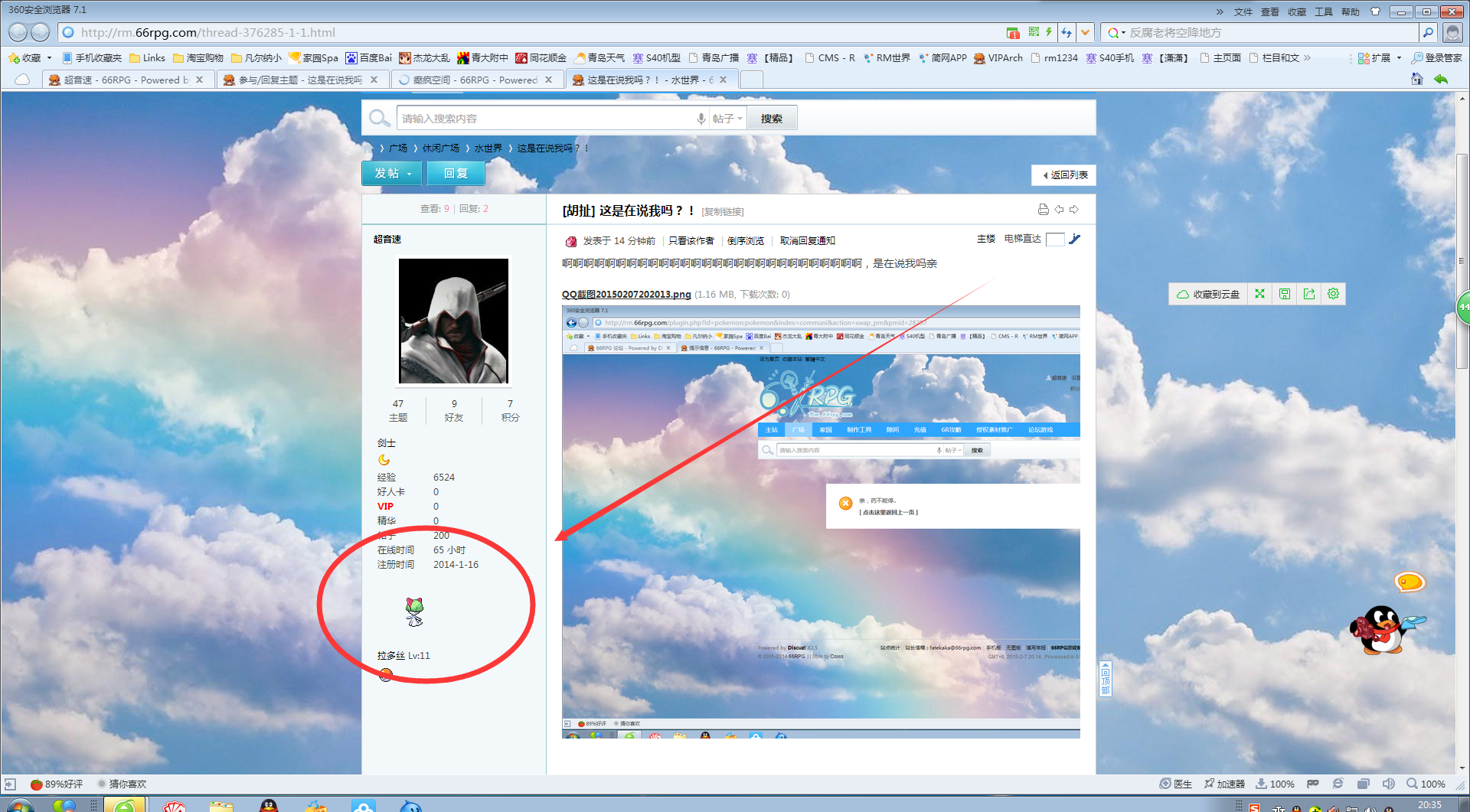Open the 工具 menu
Viewport: 1470px width, 812px height.
point(1324,11)
